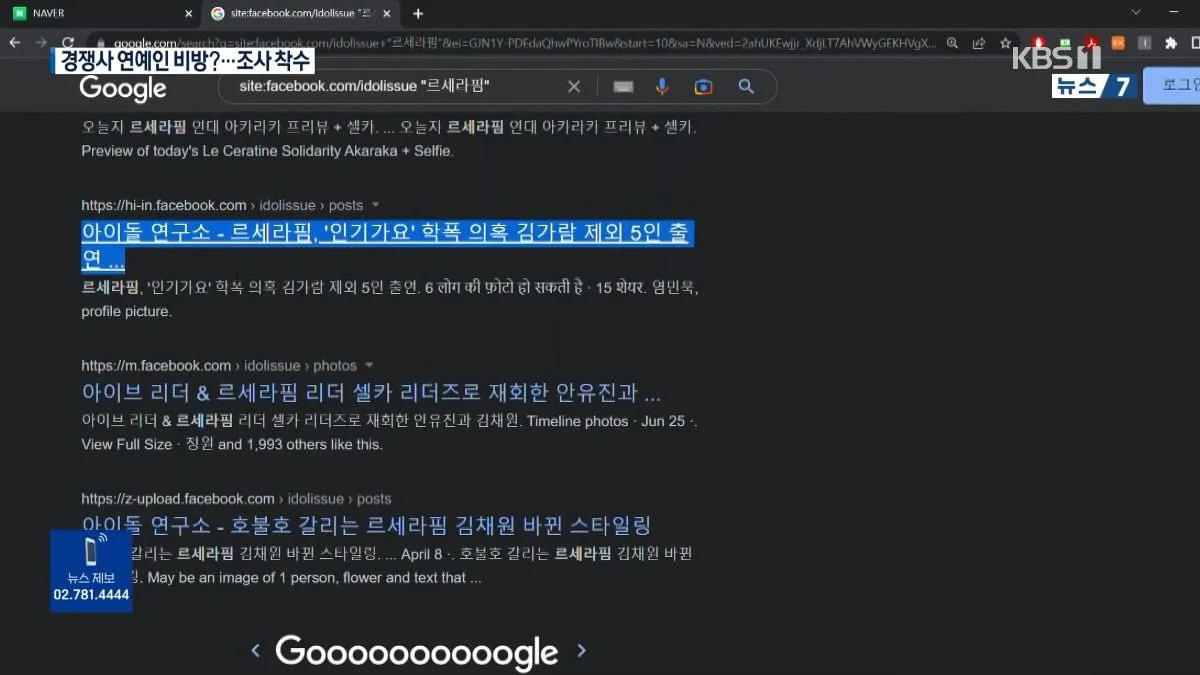Open the Extensions puzzle menu
Screen dimensions: 1200x675
(x=1171, y=43)
